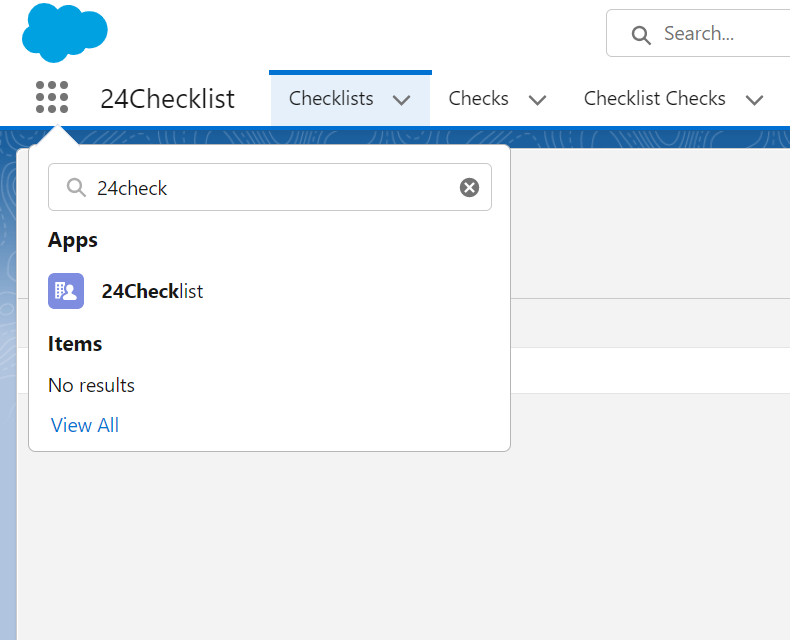Click into the '24check' search box
The height and width of the screenshot is (640, 790).
270,188
